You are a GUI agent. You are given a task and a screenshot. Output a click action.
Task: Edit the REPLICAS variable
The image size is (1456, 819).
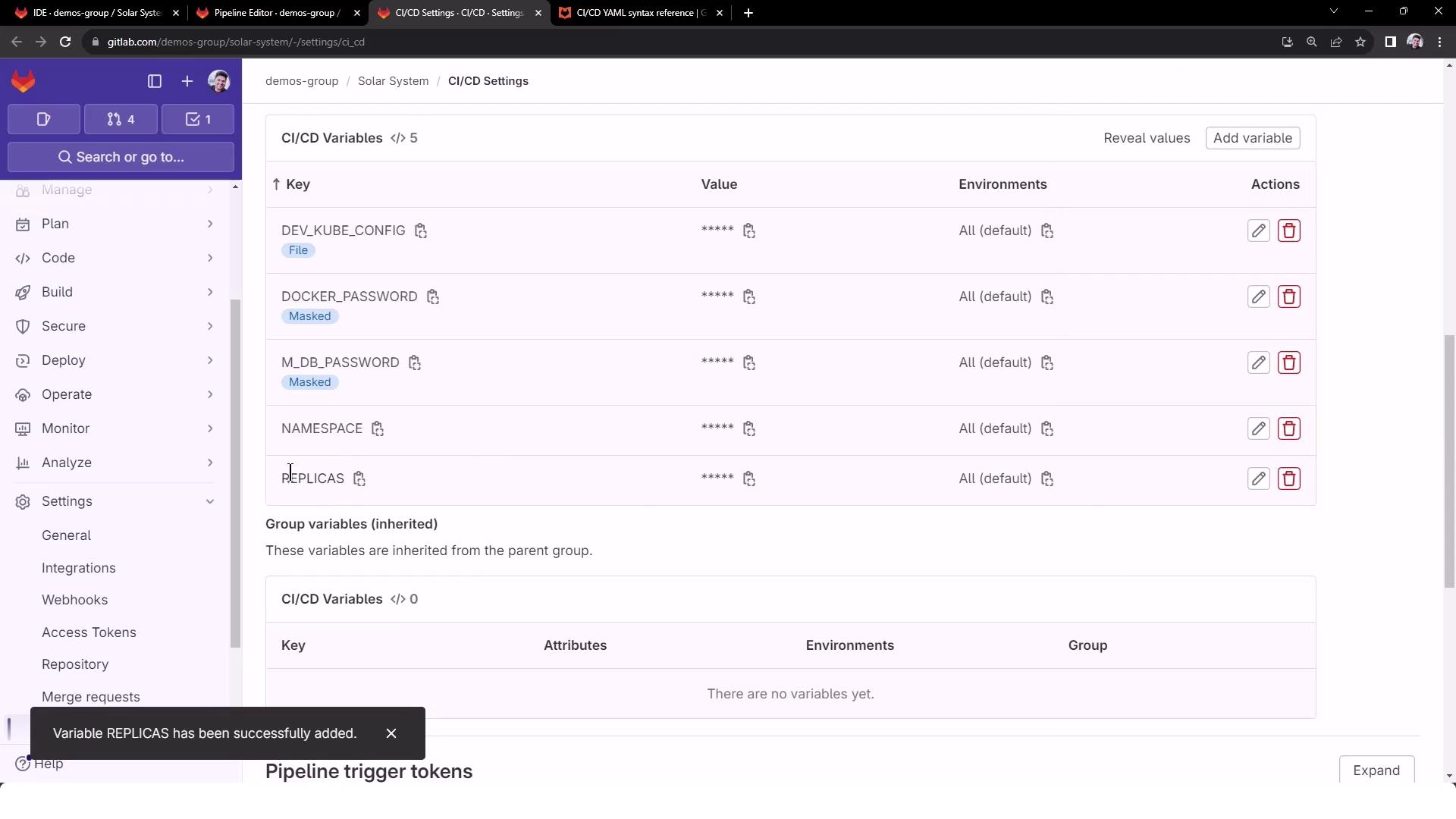pyautogui.click(x=1258, y=479)
